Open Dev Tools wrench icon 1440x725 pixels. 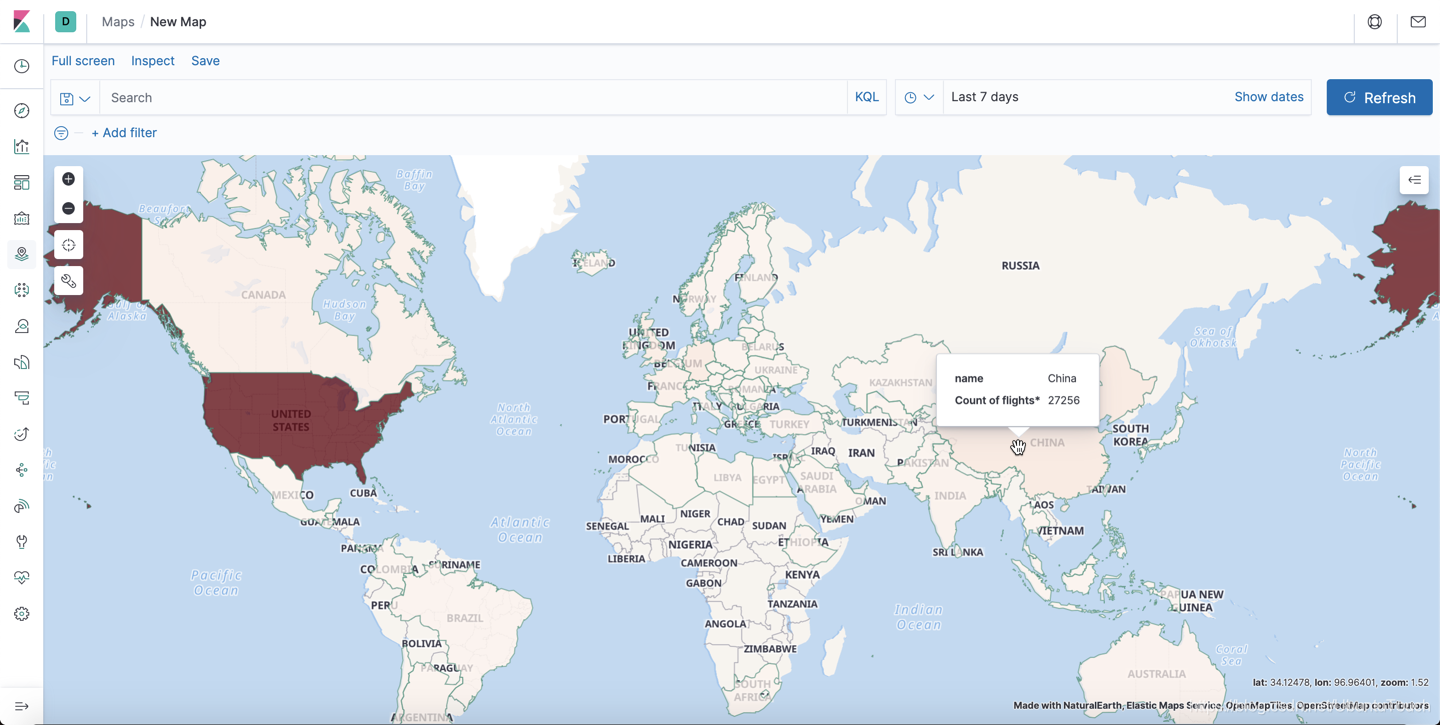pos(22,542)
